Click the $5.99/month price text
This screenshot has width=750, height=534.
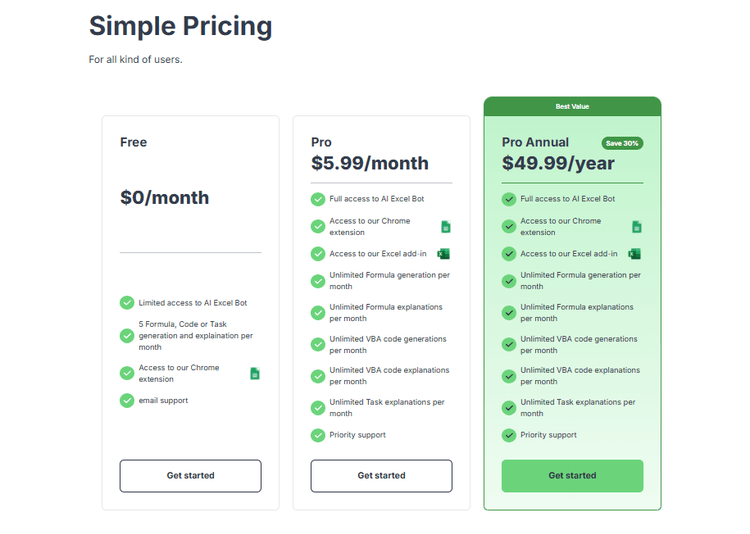coord(370,164)
